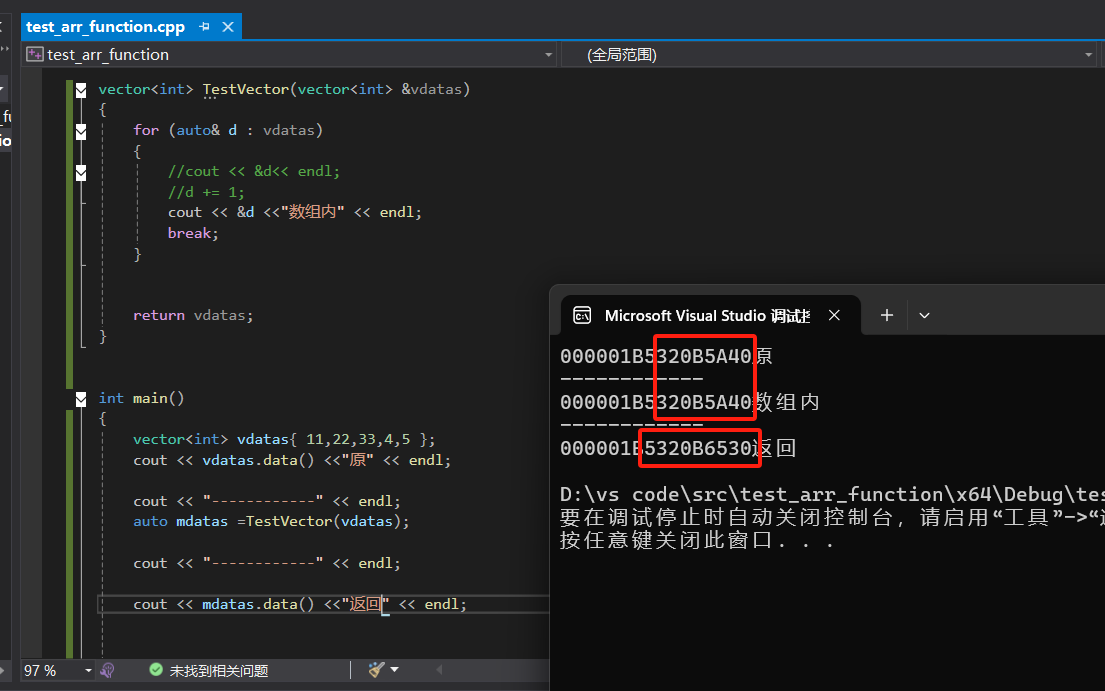Viewport: 1105px width, 691px height.
Task: Click the IntelliCode icon in status strip
Action: click(107, 671)
